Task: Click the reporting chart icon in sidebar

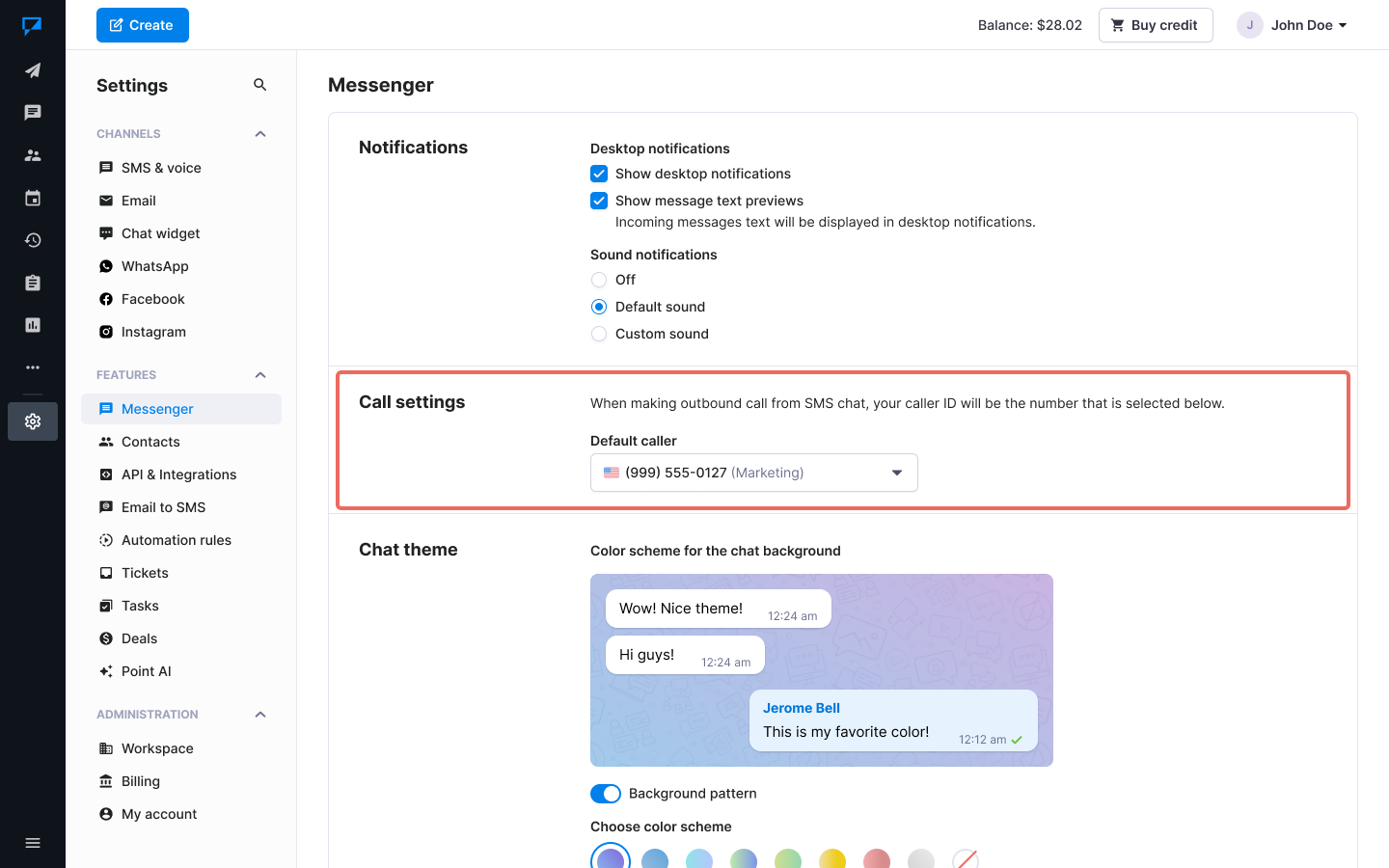Action: [x=33, y=325]
